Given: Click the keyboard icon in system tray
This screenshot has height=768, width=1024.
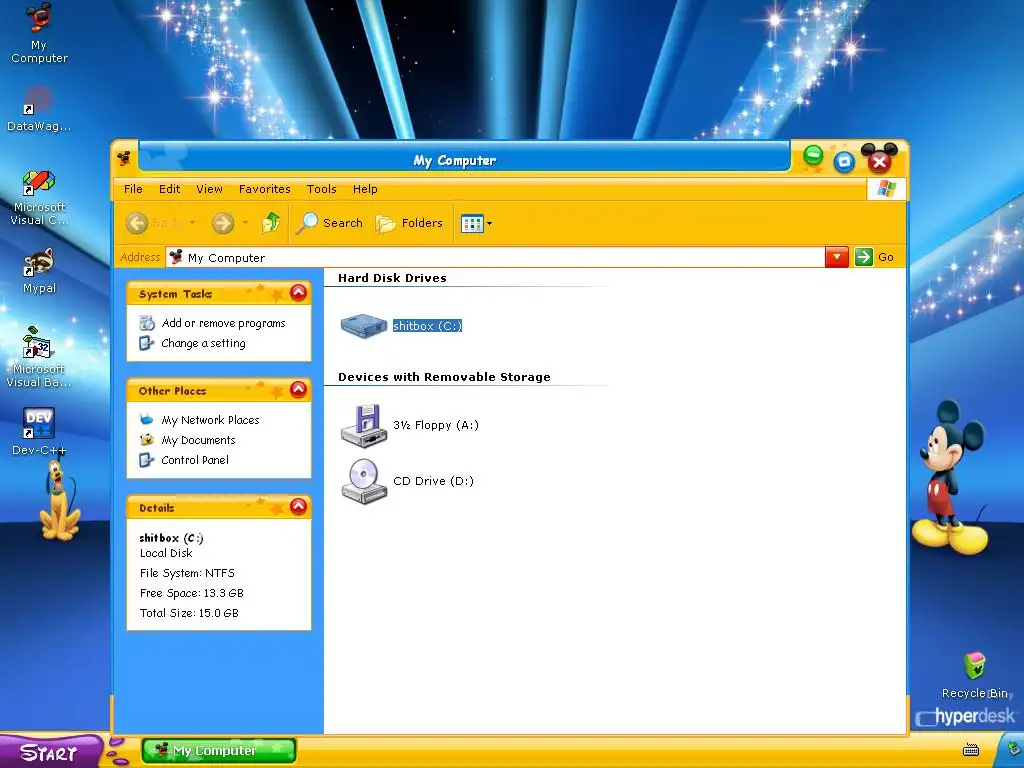Looking at the screenshot, I should [971, 750].
